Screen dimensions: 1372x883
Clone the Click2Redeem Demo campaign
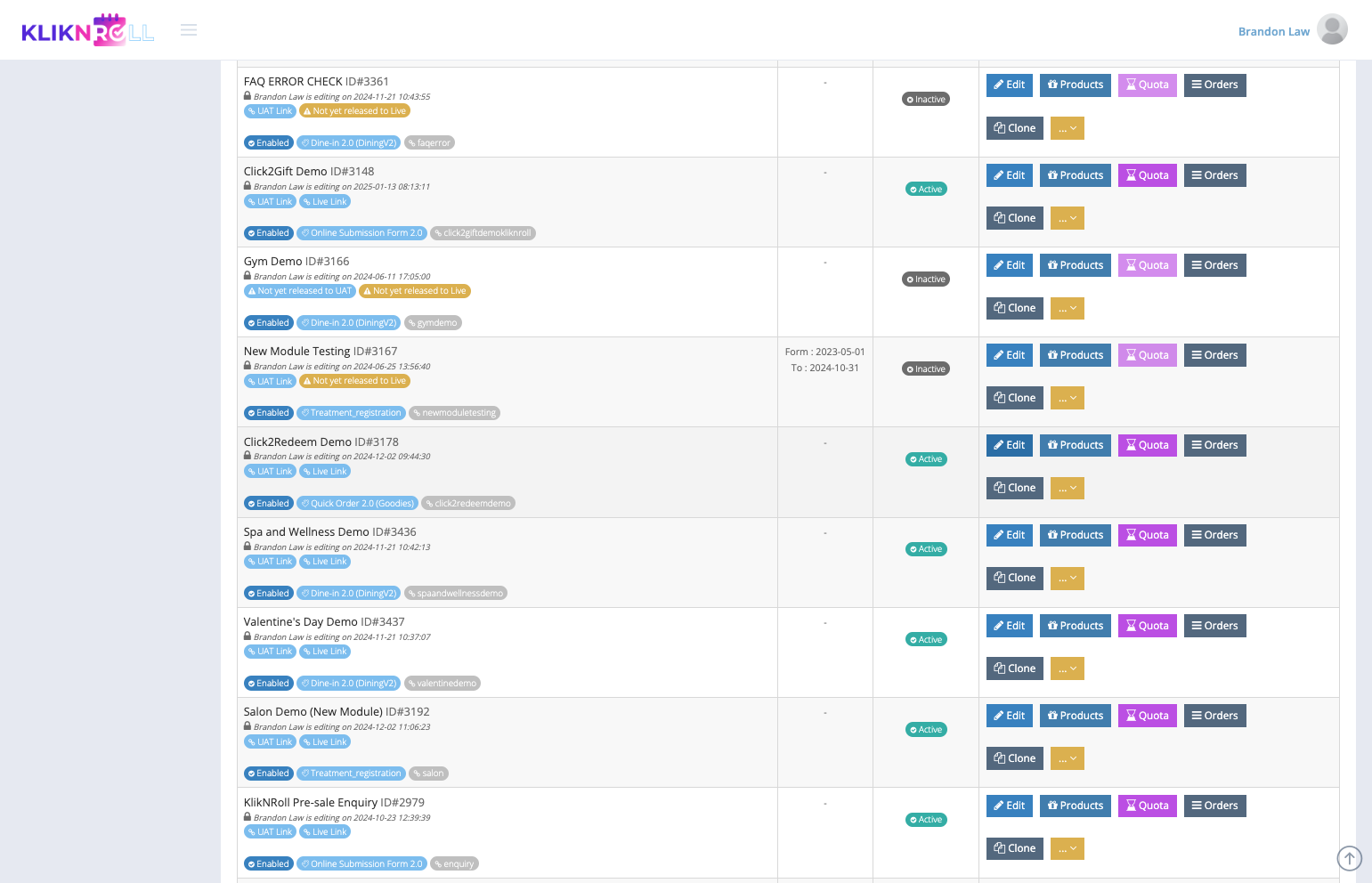pos(1014,488)
